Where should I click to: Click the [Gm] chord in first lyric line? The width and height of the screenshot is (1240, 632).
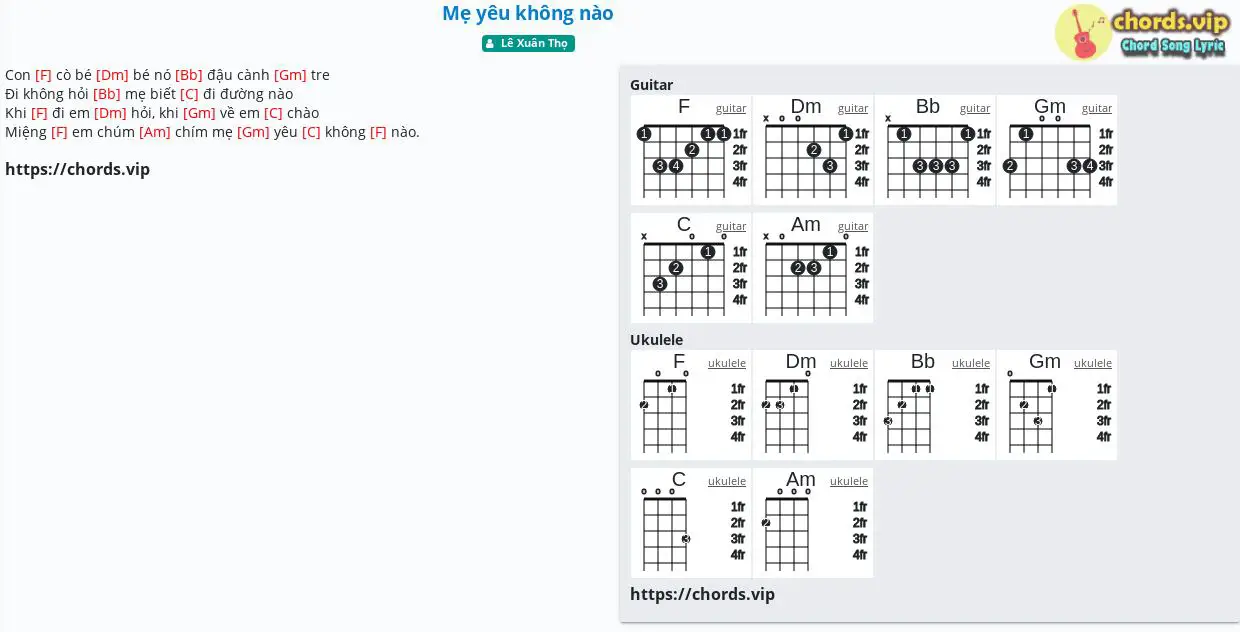[x=290, y=75]
